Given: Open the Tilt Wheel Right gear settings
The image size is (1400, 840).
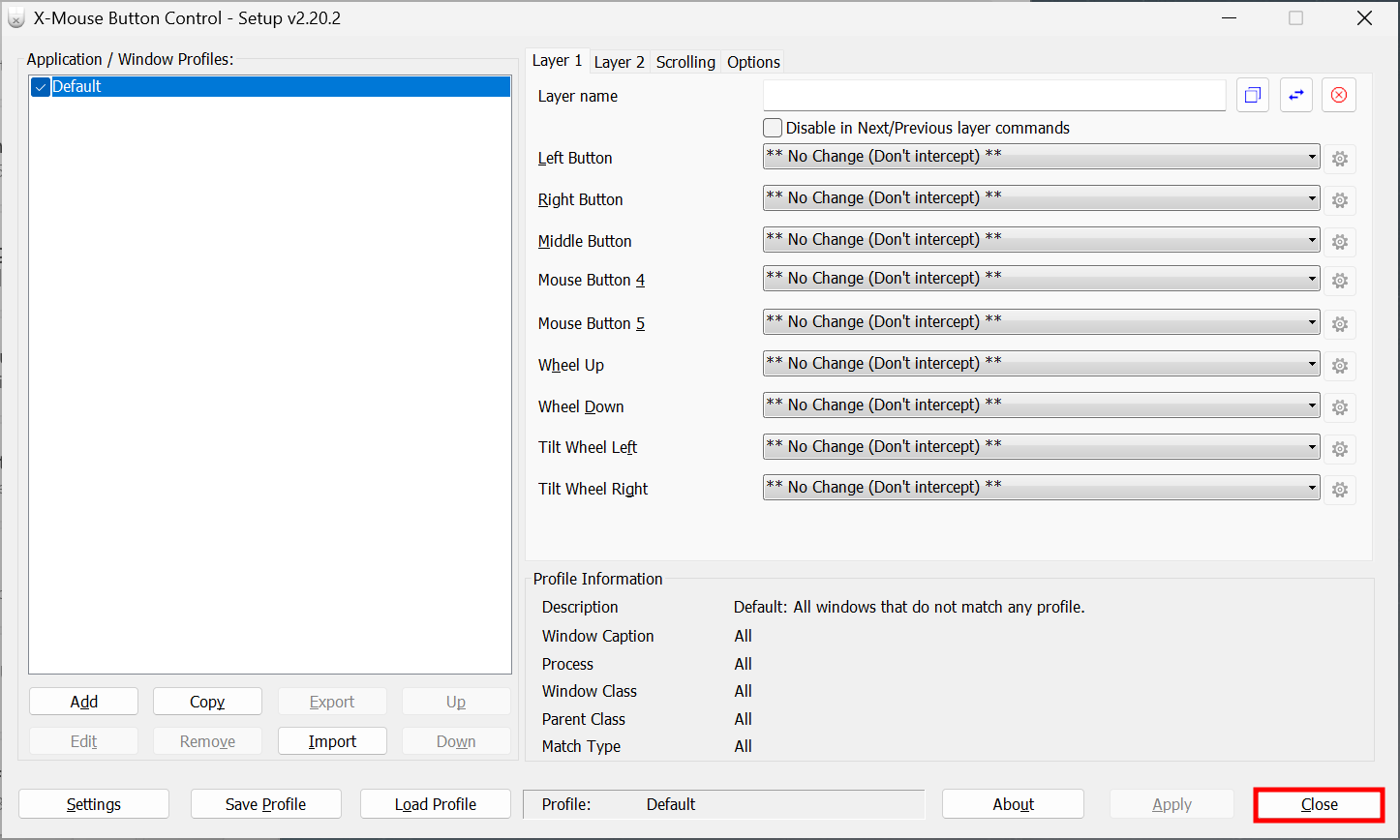Looking at the screenshot, I should click(1340, 490).
